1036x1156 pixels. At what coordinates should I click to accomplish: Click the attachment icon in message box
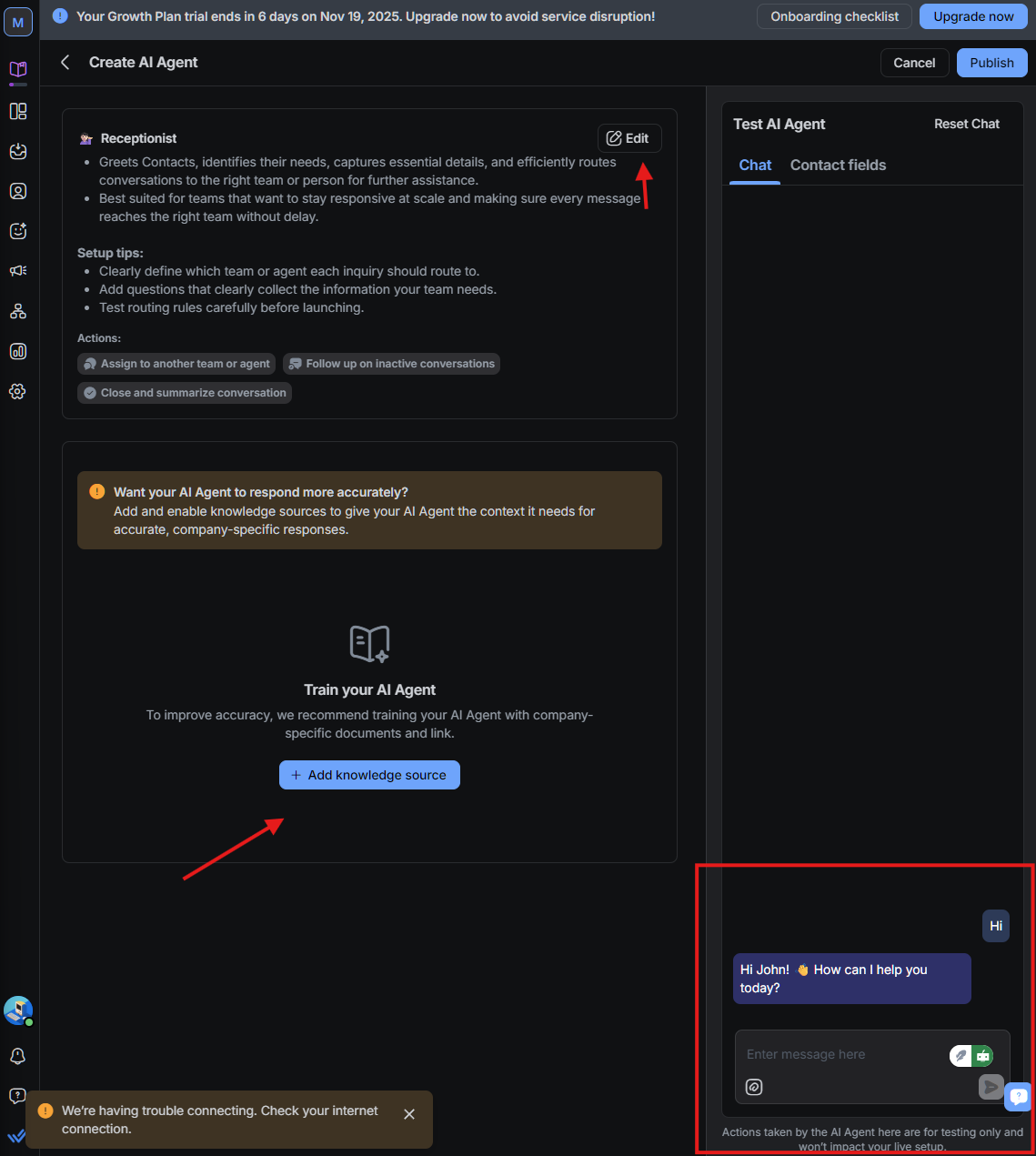pyautogui.click(x=753, y=1086)
